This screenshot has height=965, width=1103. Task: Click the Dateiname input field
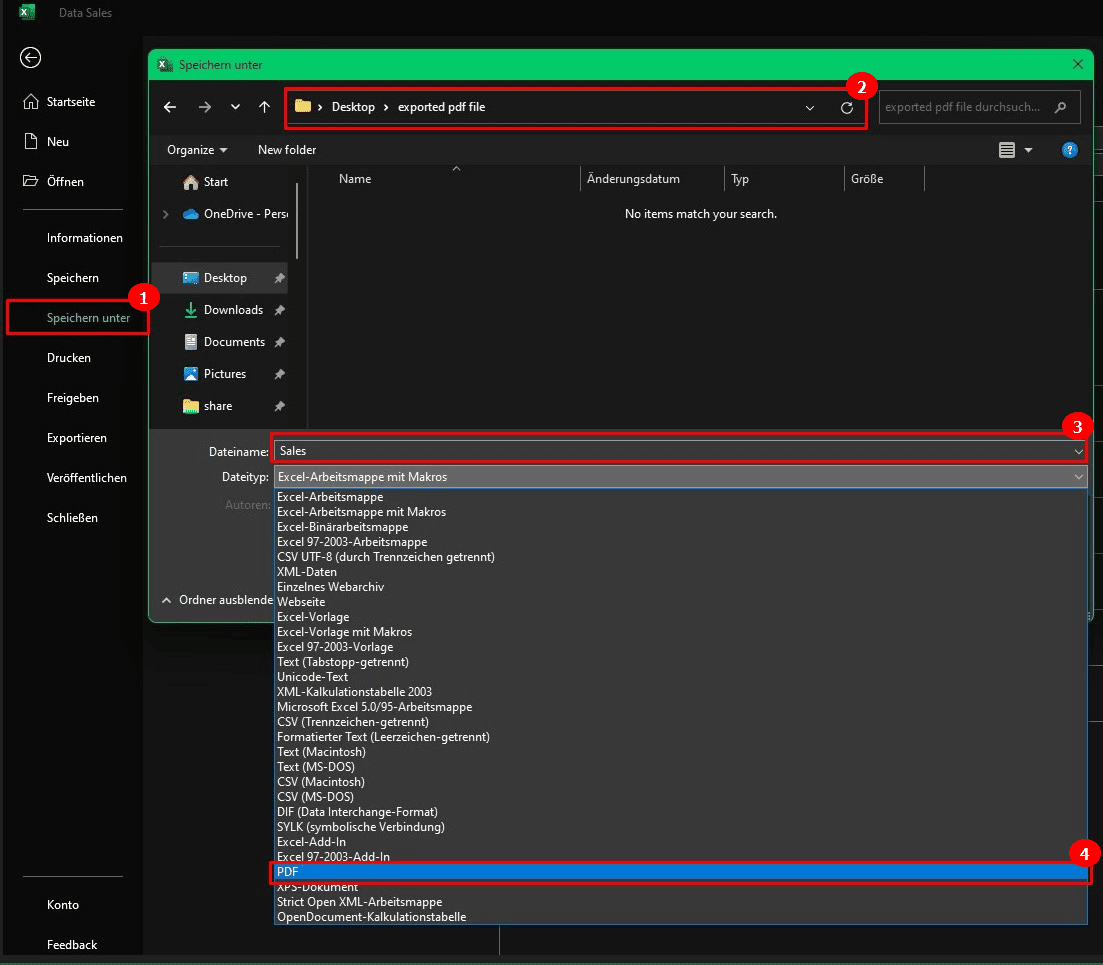(670, 451)
